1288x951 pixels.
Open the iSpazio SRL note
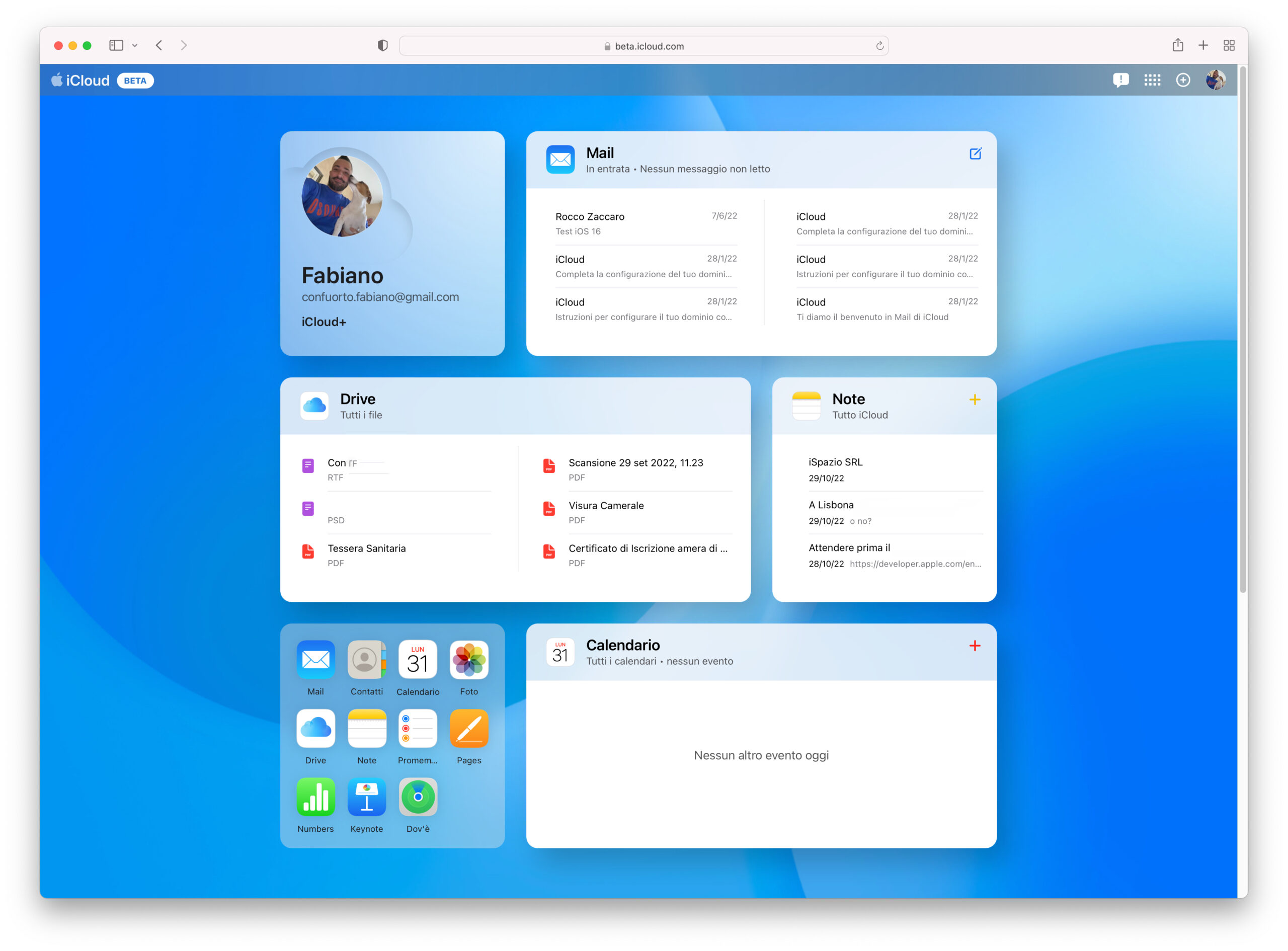(x=896, y=470)
